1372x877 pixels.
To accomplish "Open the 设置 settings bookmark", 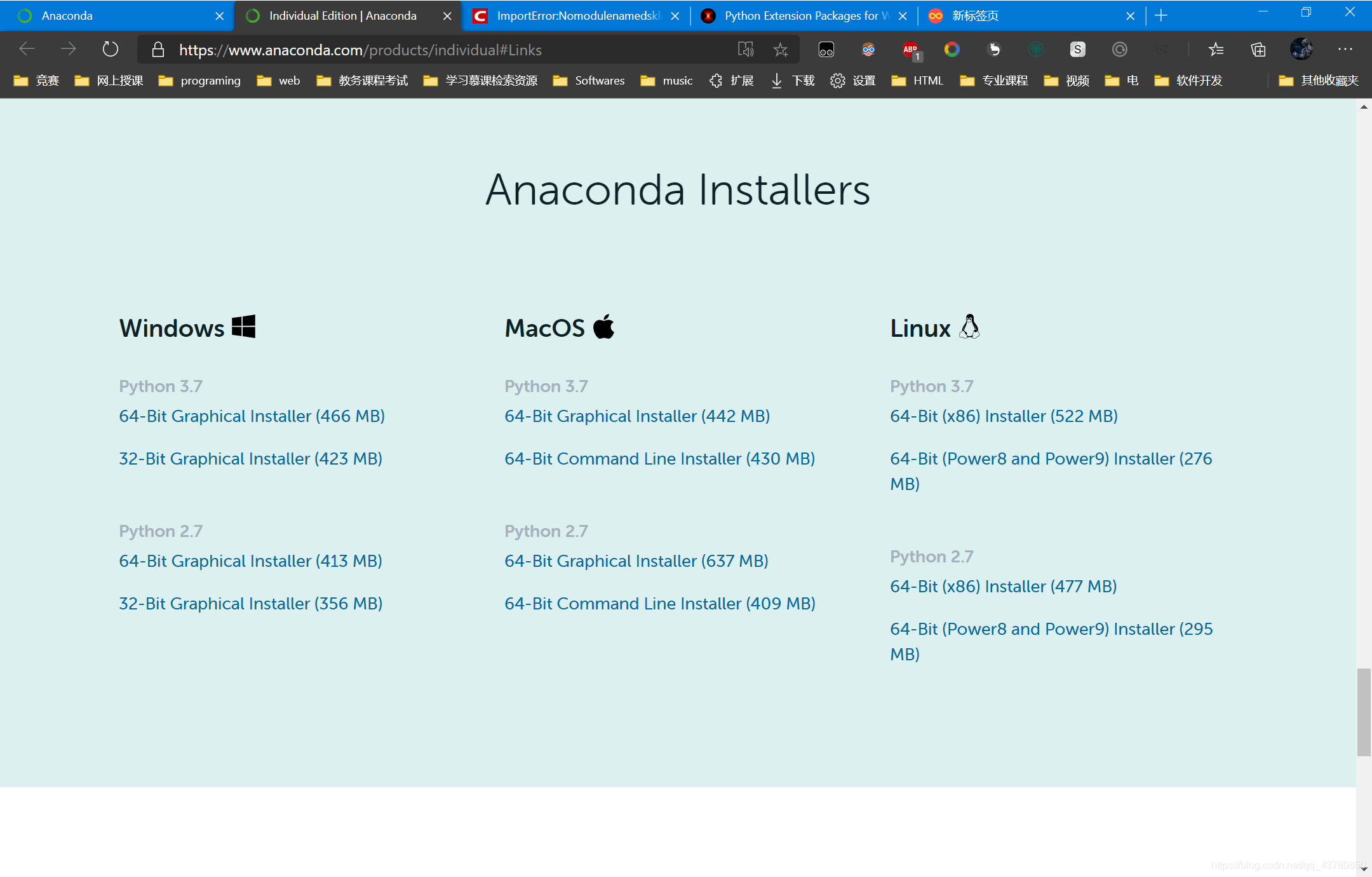I will coord(853,81).
